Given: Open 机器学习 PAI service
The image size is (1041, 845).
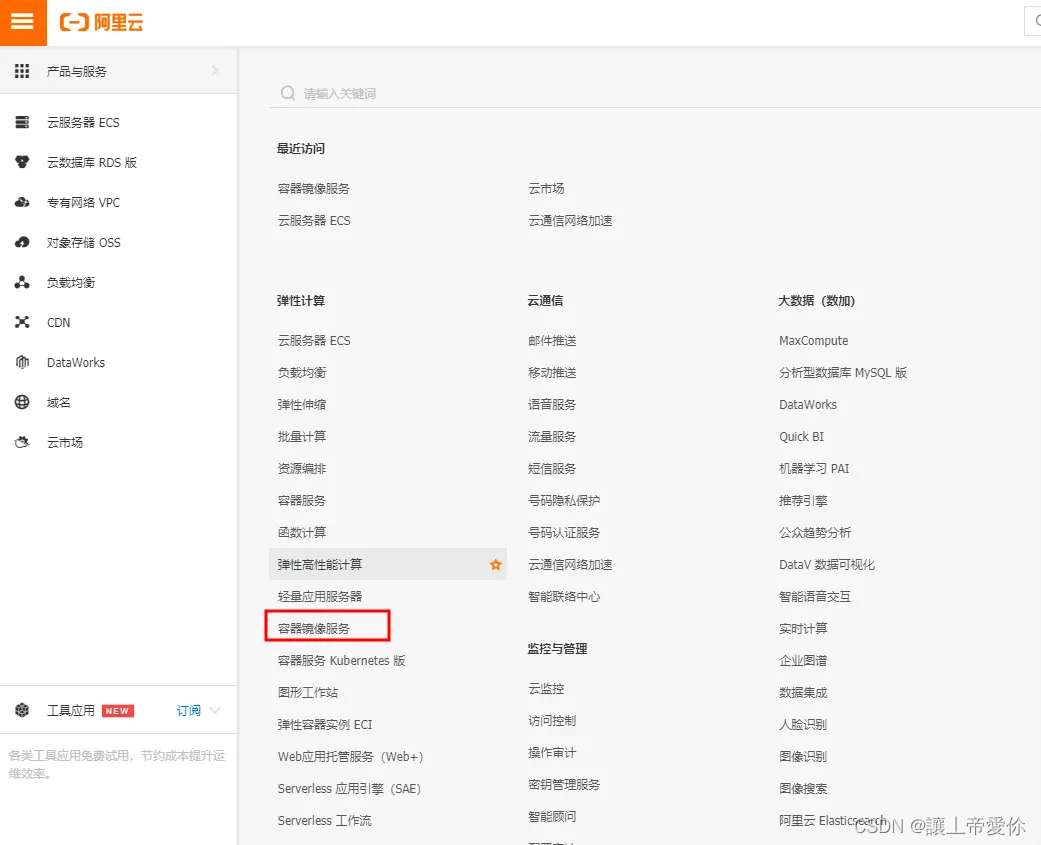Looking at the screenshot, I should coord(814,468).
